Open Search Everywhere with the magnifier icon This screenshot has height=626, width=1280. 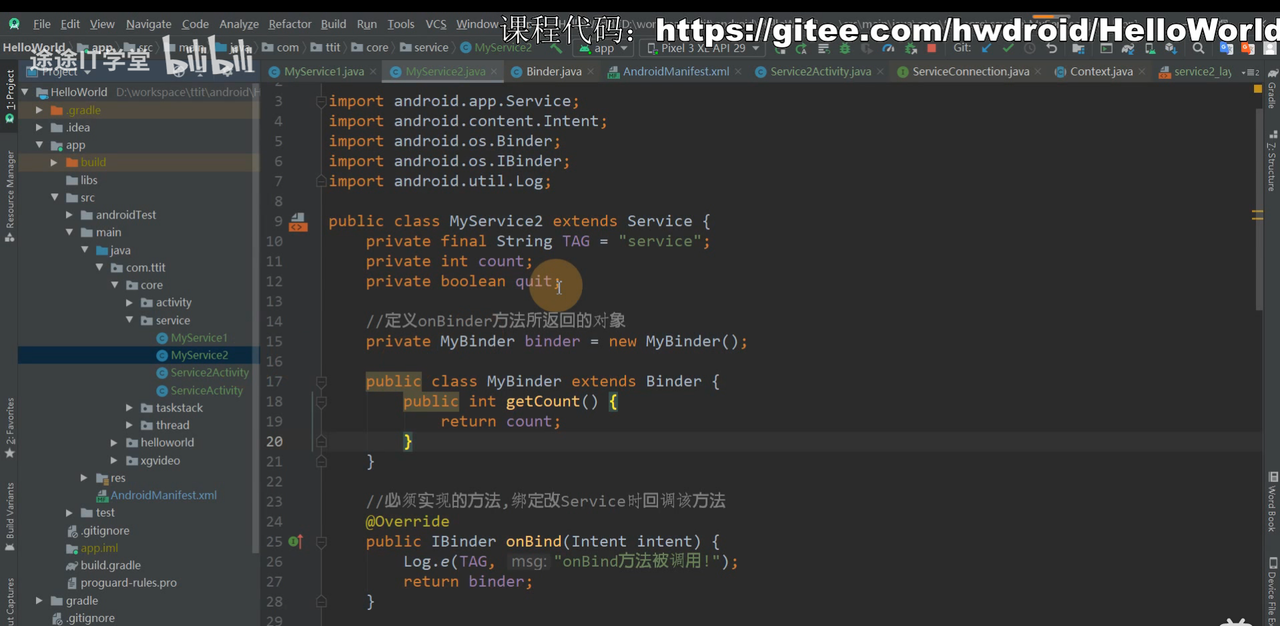coord(1198,47)
